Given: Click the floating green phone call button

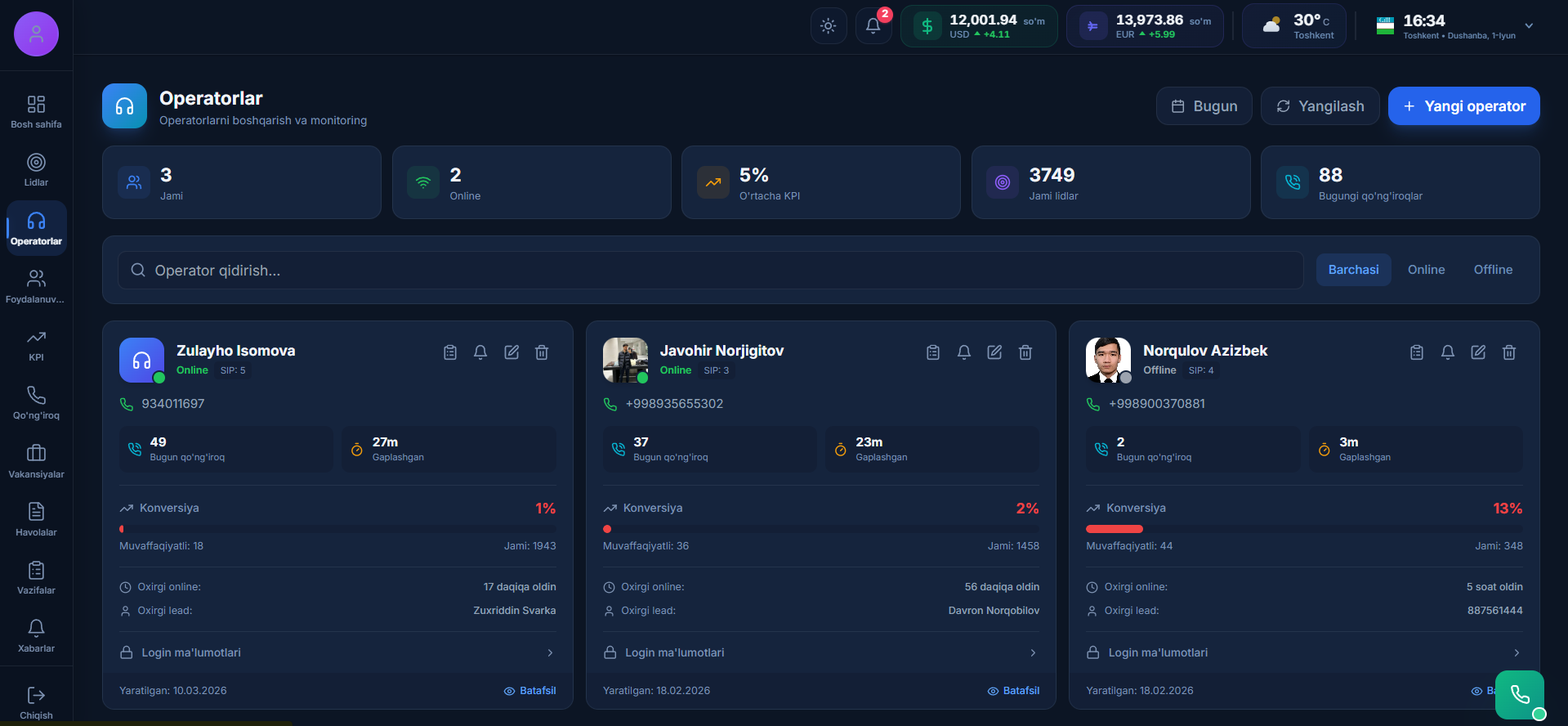Looking at the screenshot, I should coord(1520,695).
